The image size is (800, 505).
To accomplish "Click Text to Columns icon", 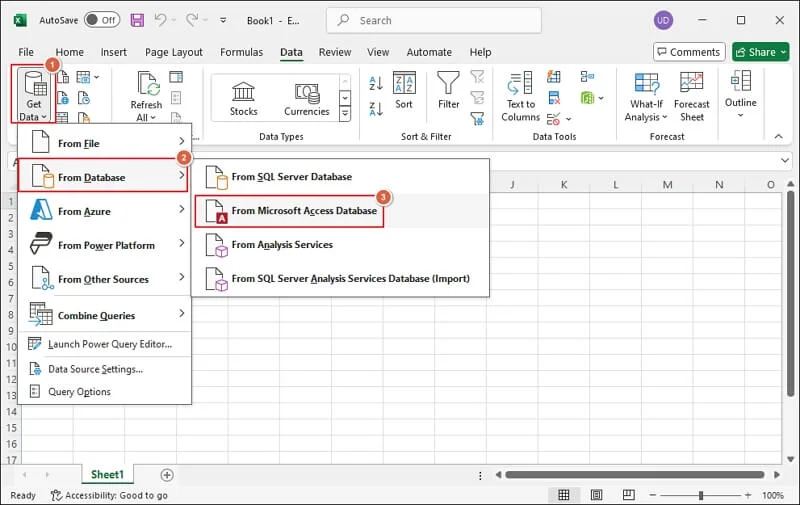I will (x=520, y=97).
